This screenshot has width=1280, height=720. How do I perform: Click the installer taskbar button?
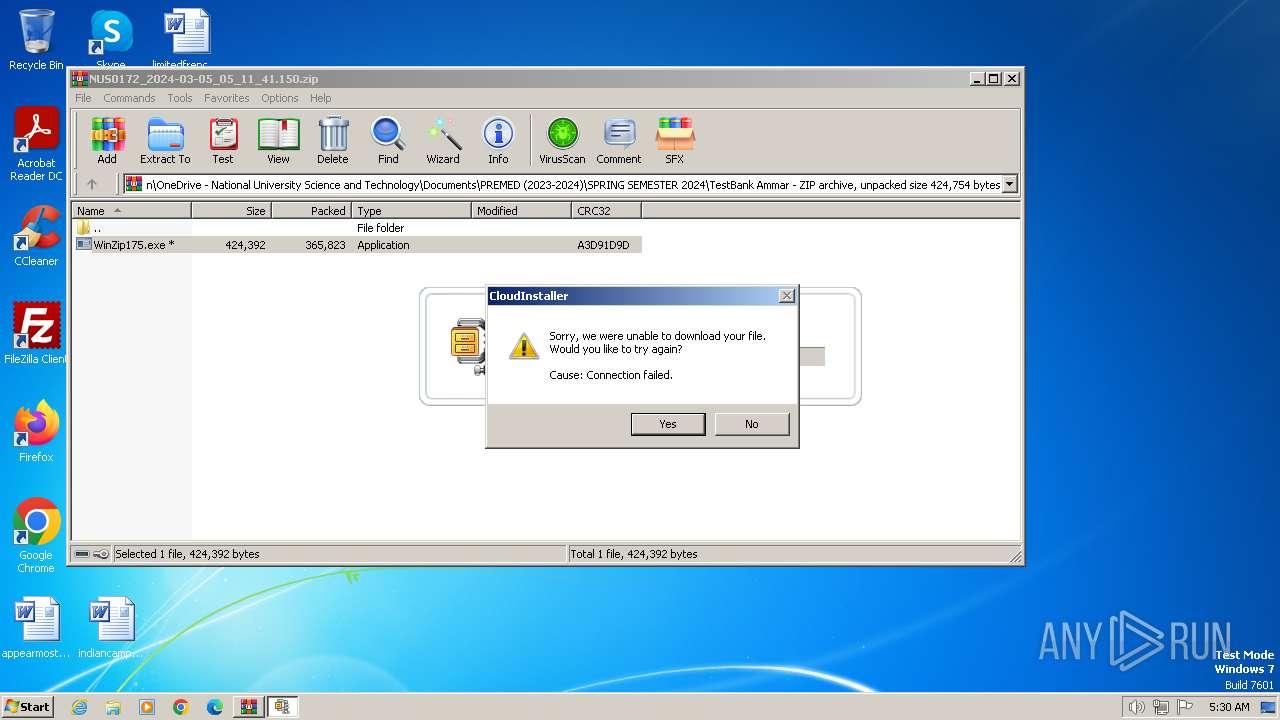tap(283, 707)
